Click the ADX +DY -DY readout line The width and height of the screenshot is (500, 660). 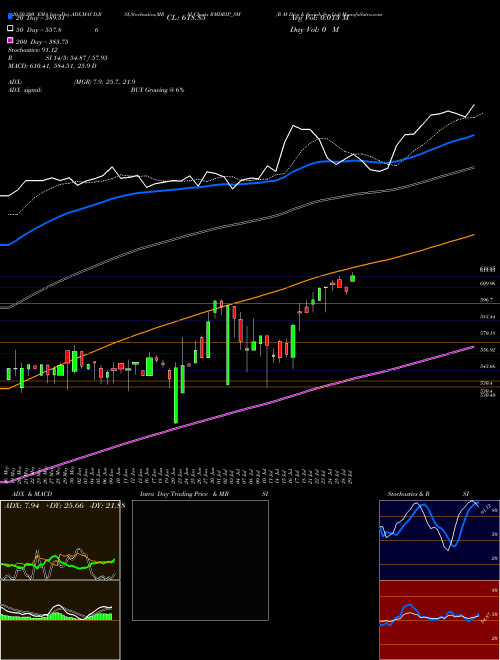point(64,506)
